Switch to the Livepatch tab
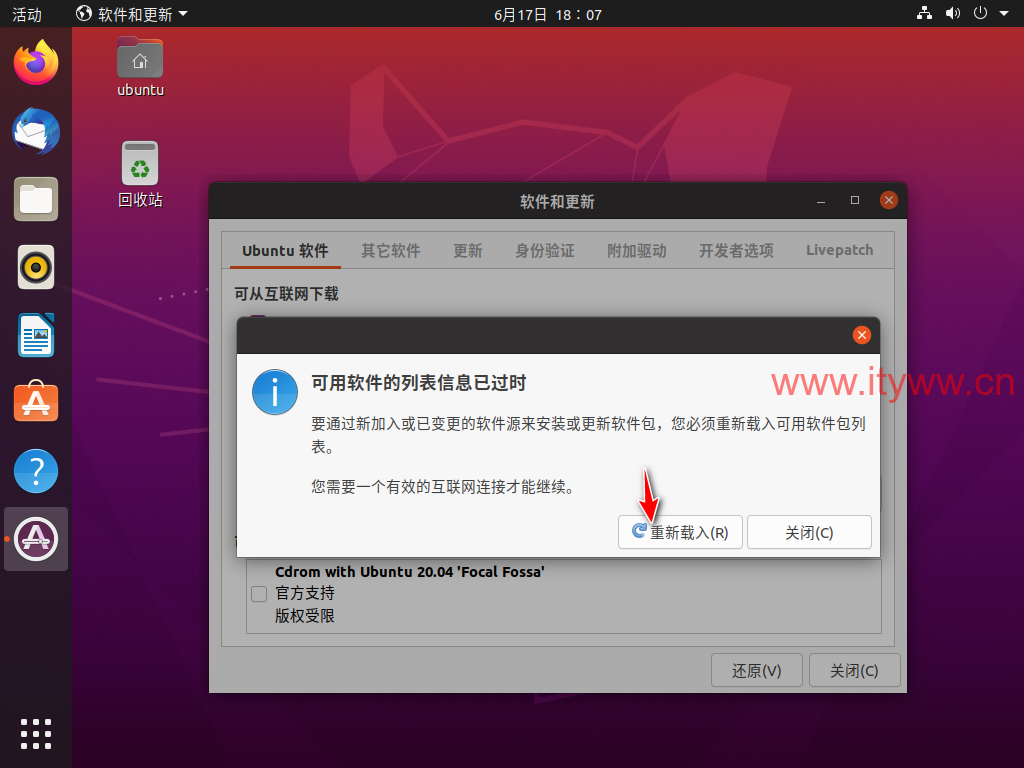Screen dimensions: 1024x768 coord(839,250)
